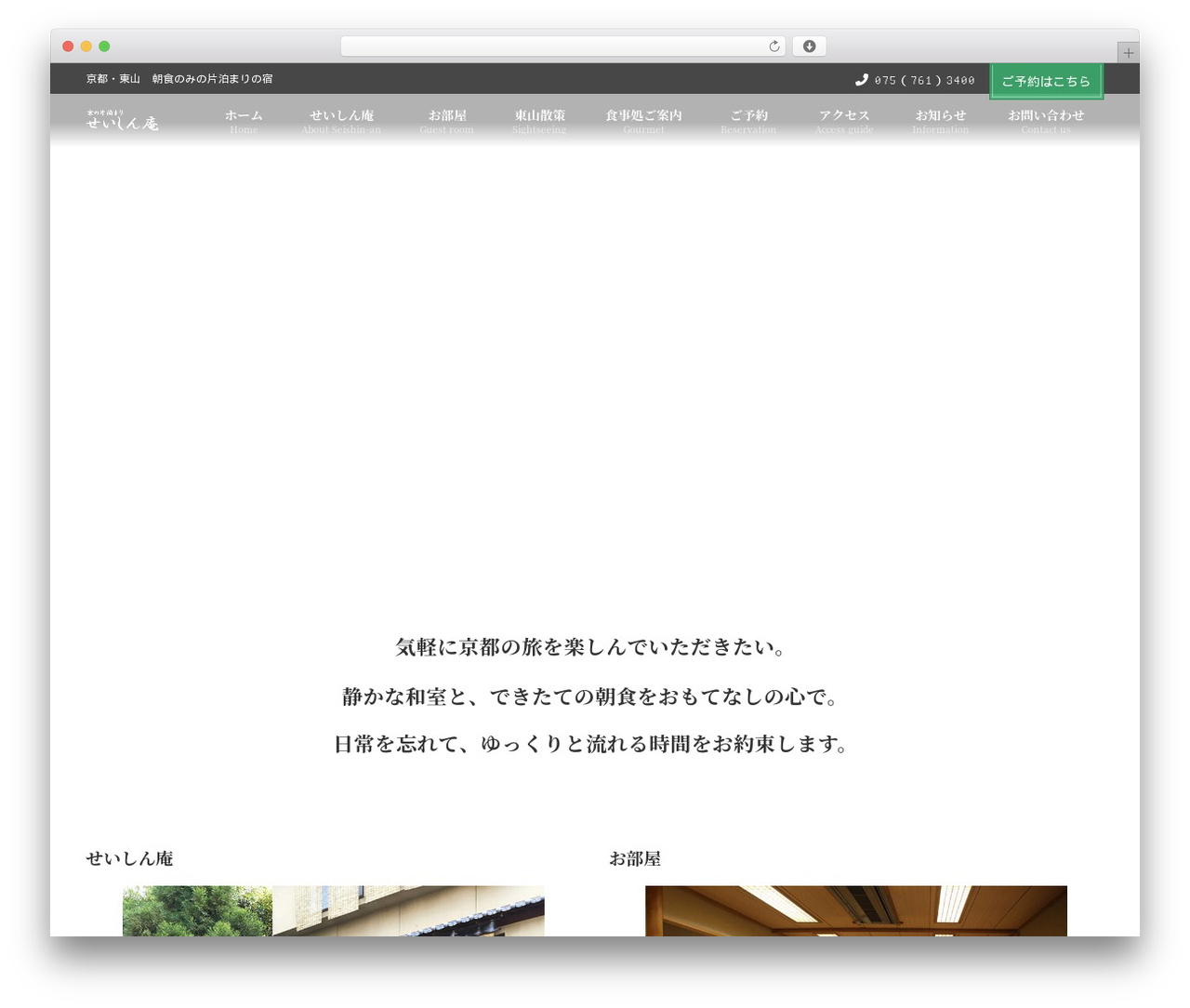Click the tagline 京都・東山 朝食のみの片泊まりの宿
Viewport: 1190px width, 1008px height.
179,79
